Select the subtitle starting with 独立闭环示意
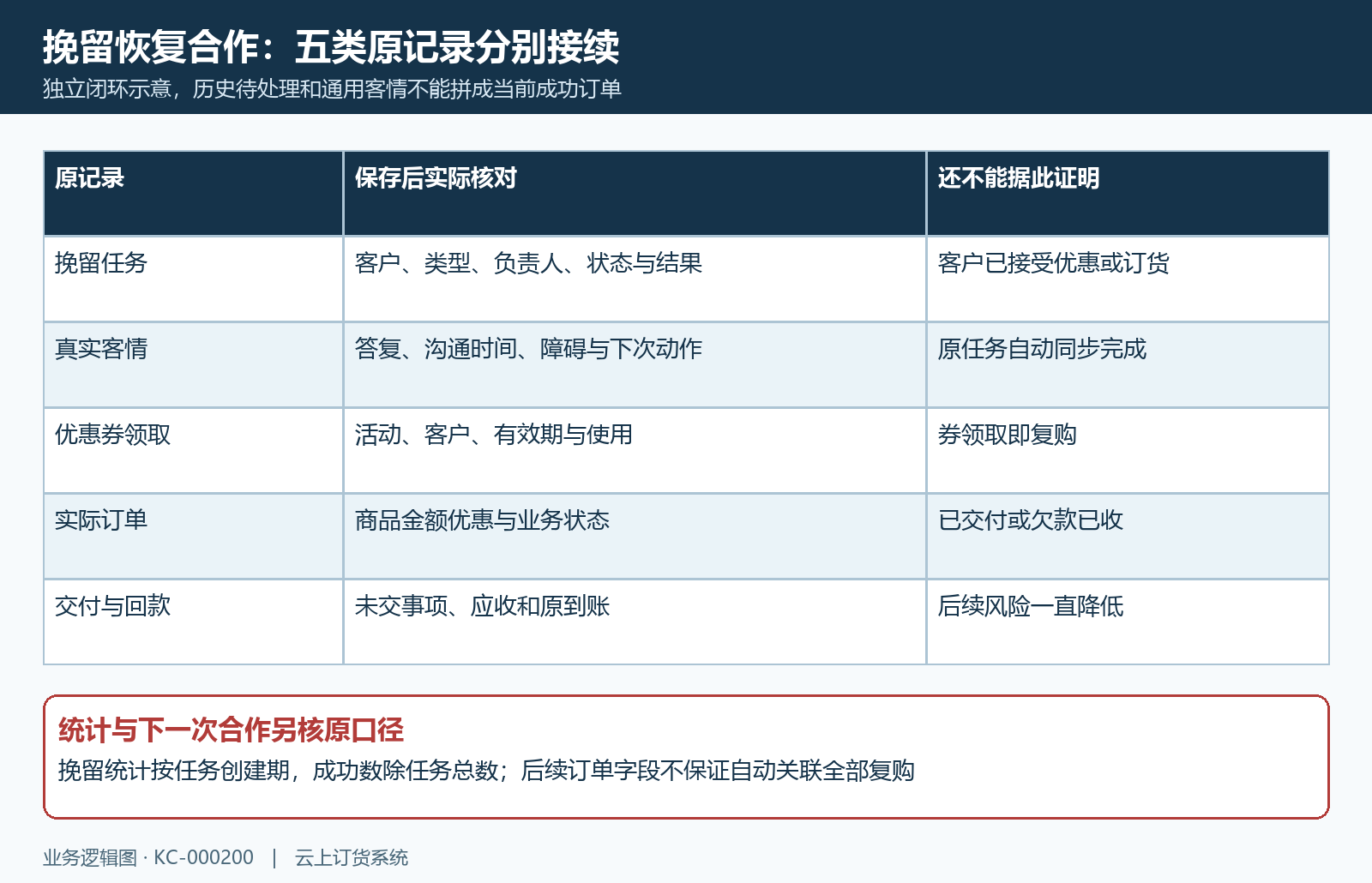1372x883 pixels. click(332, 89)
